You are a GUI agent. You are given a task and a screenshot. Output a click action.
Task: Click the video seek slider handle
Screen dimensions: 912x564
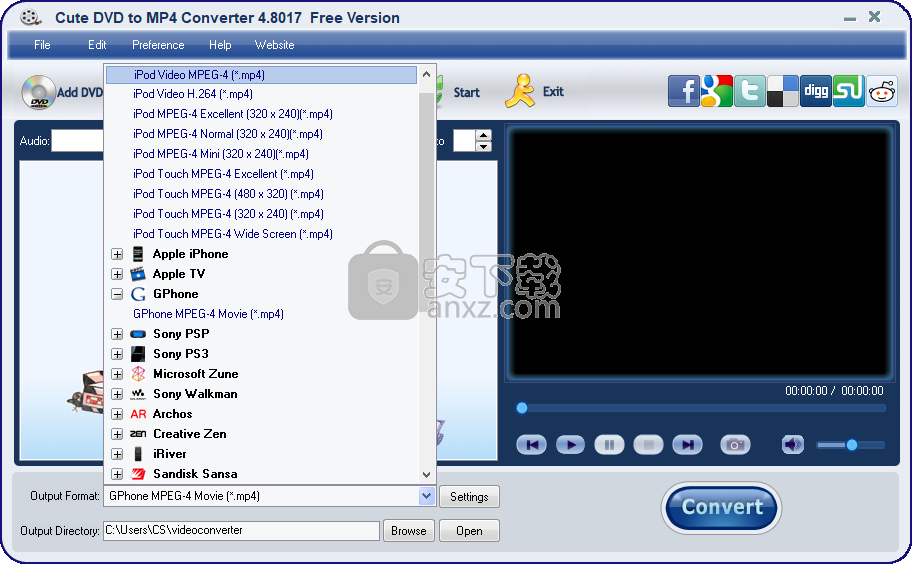click(x=522, y=408)
